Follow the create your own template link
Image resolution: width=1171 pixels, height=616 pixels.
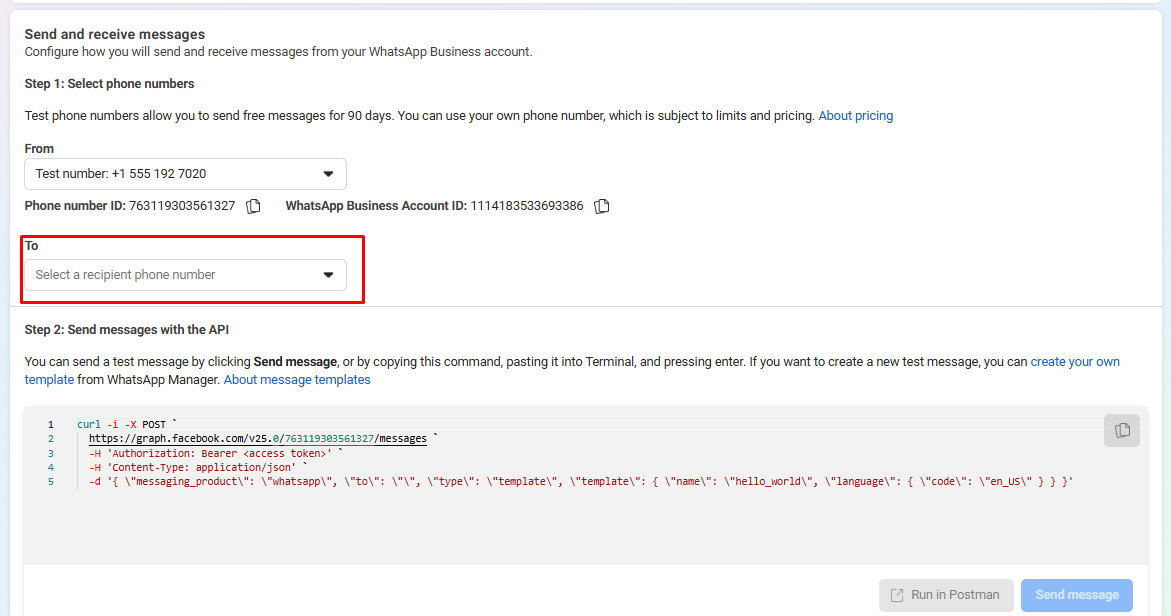(x=1075, y=361)
